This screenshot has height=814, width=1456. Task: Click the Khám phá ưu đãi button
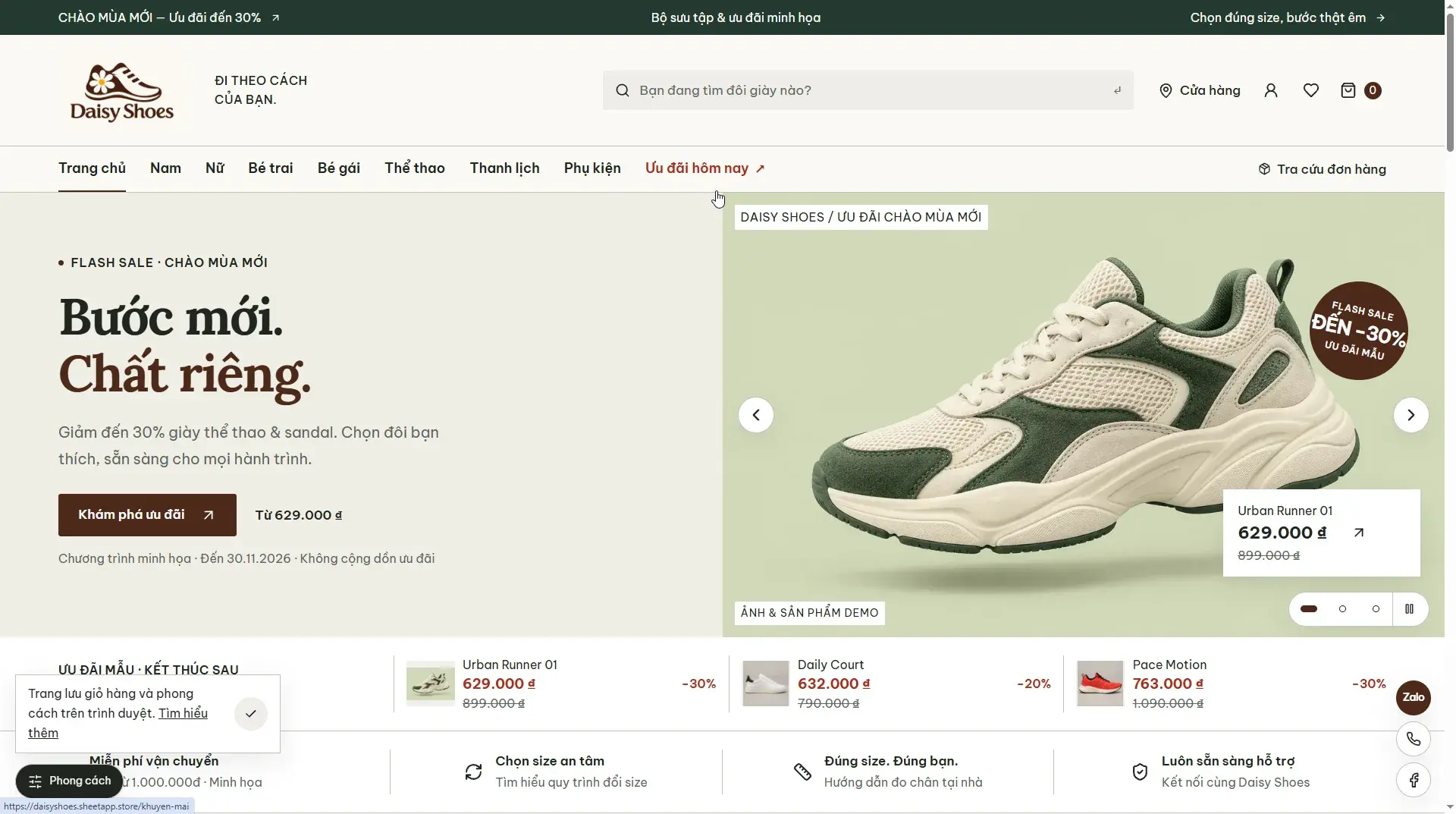click(147, 515)
